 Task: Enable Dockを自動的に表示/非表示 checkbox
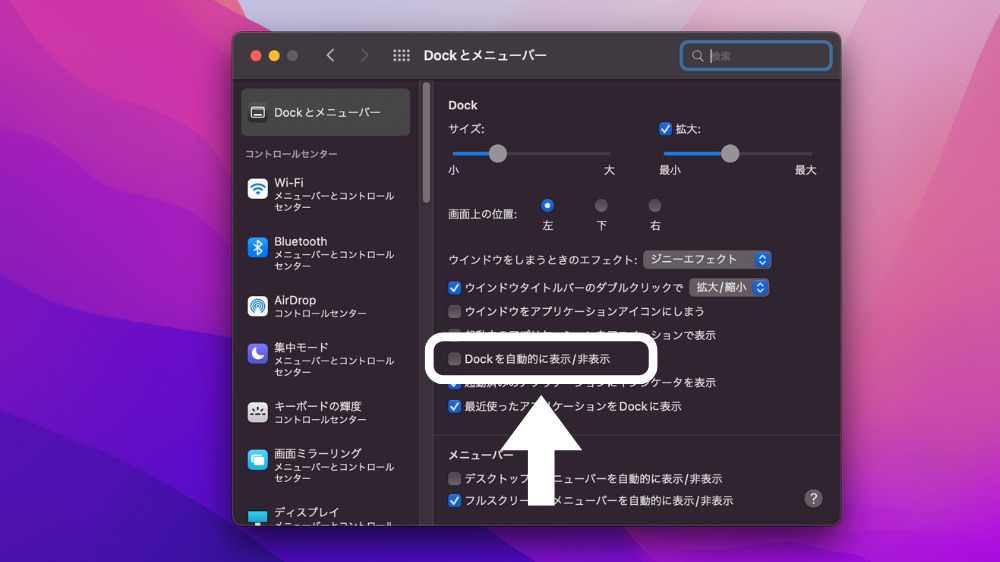click(x=454, y=359)
